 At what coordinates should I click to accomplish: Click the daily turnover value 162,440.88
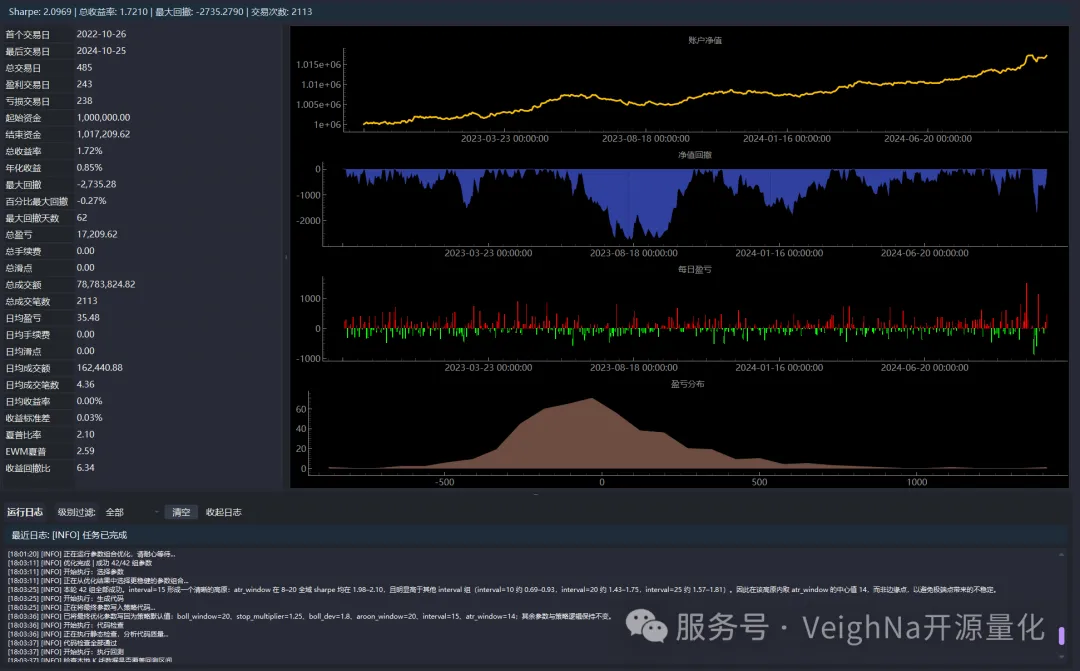(x=100, y=368)
